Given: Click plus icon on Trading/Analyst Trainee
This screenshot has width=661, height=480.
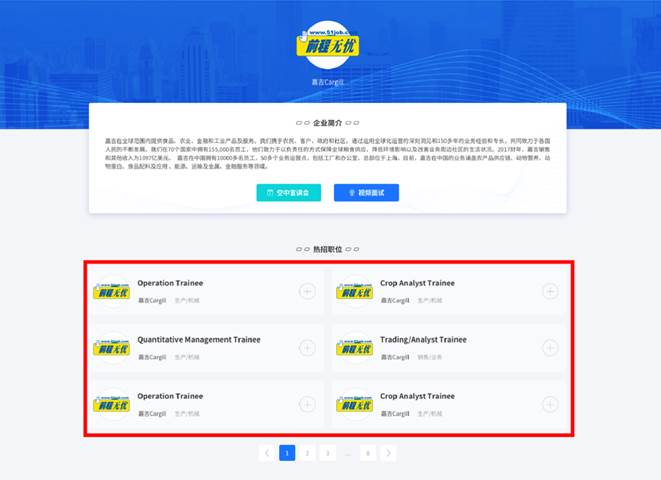Looking at the screenshot, I should (550, 348).
